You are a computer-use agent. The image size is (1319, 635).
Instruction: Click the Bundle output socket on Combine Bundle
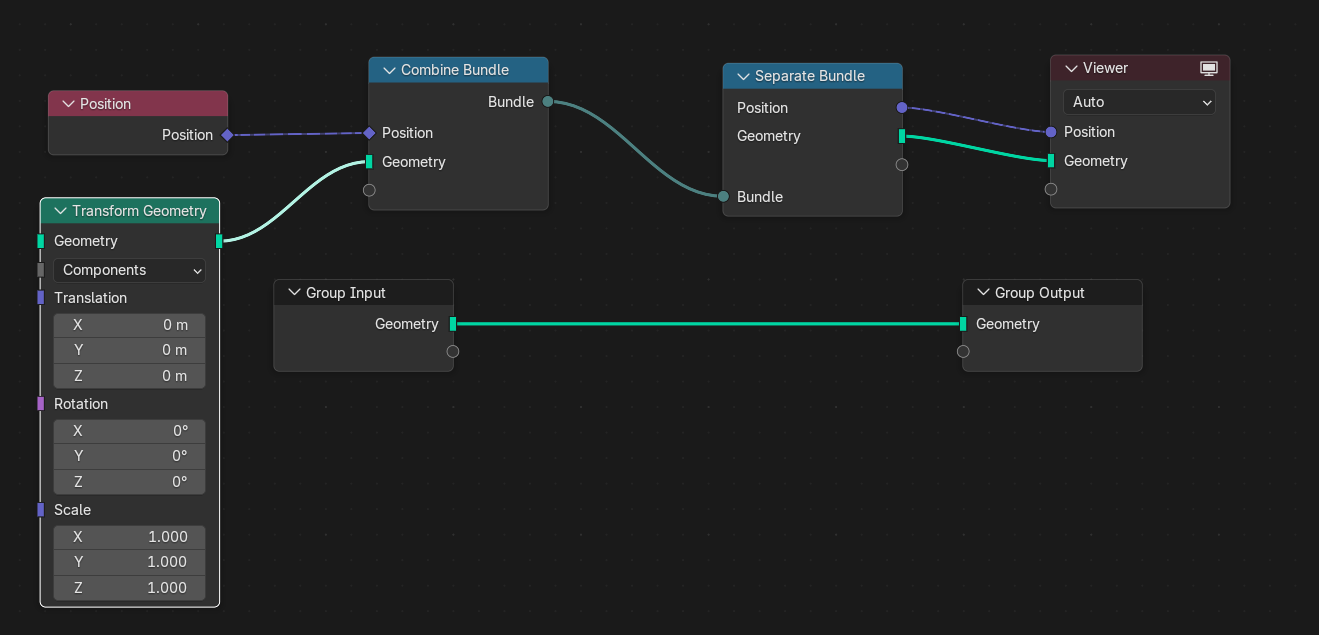pyautogui.click(x=547, y=102)
